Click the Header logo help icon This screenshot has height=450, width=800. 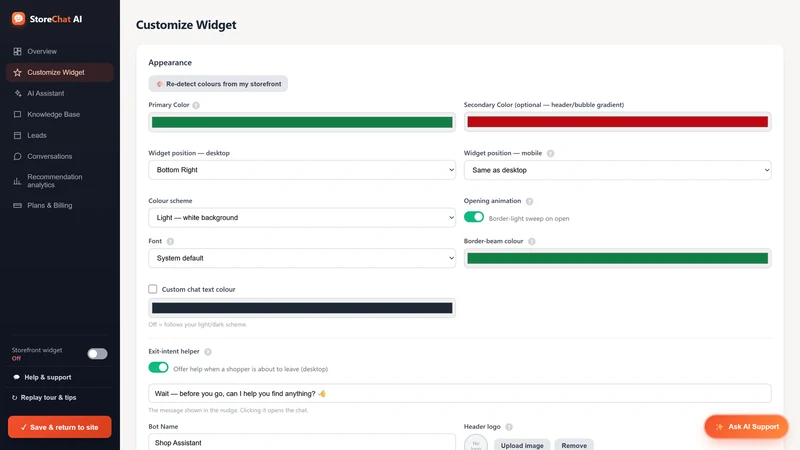pos(509,427)
